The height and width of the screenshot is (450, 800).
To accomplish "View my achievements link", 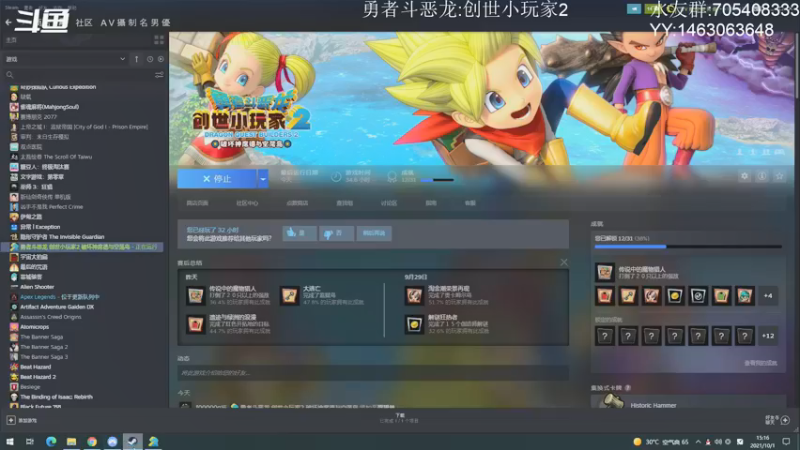I will [760, 363].
